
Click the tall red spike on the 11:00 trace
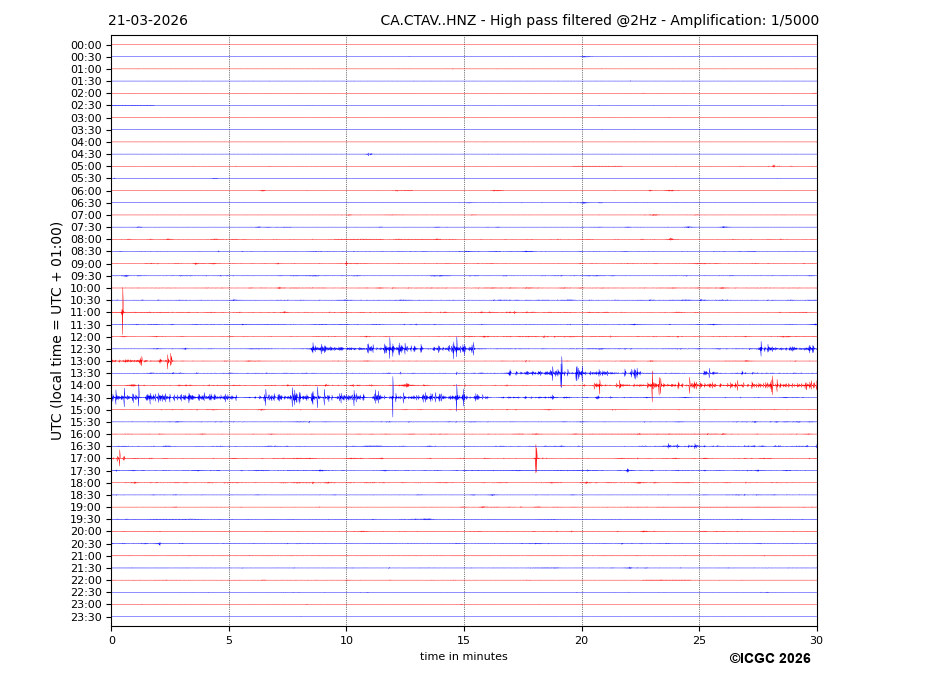tap(123, 311)
